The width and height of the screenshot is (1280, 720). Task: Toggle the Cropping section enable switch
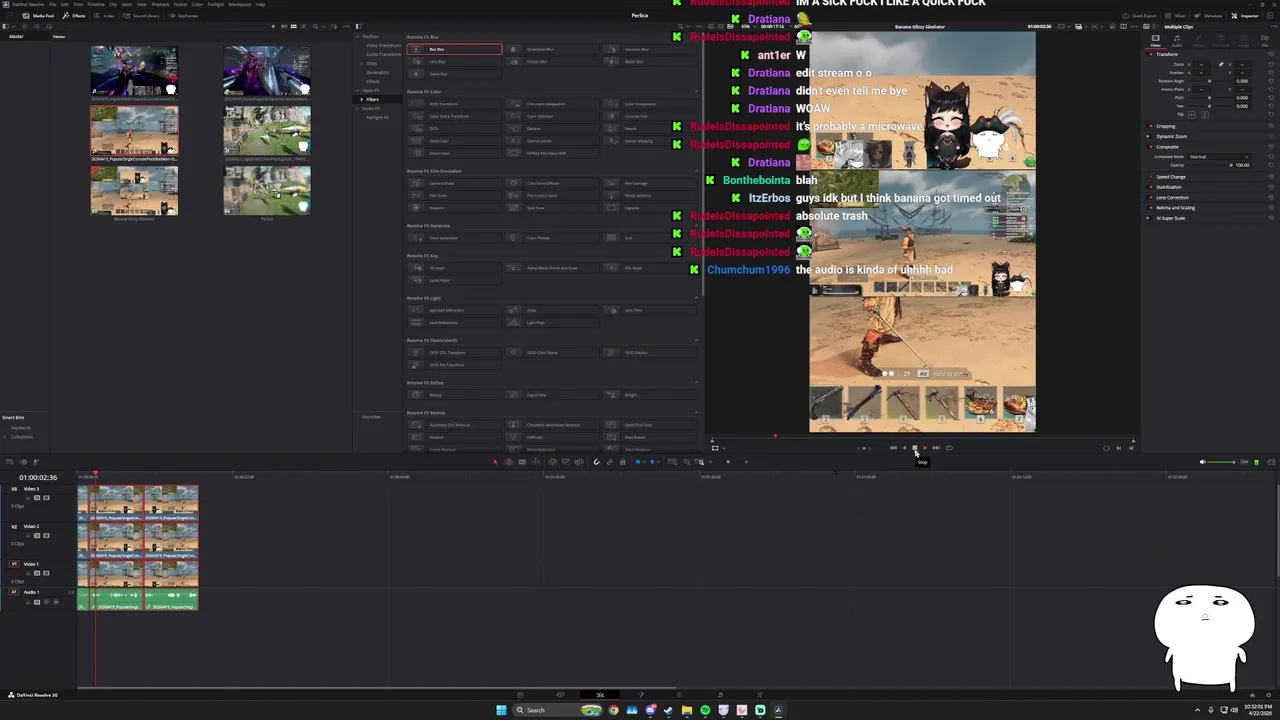pyautogui.click(x=1150, y=126)
